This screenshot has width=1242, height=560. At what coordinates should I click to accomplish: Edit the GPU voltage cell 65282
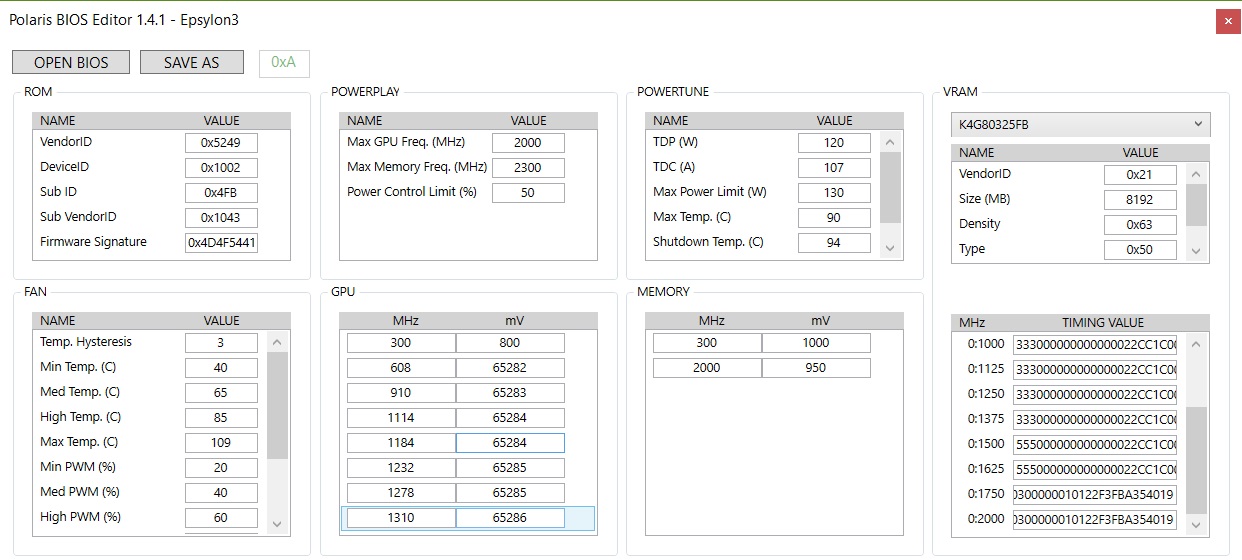510,367
